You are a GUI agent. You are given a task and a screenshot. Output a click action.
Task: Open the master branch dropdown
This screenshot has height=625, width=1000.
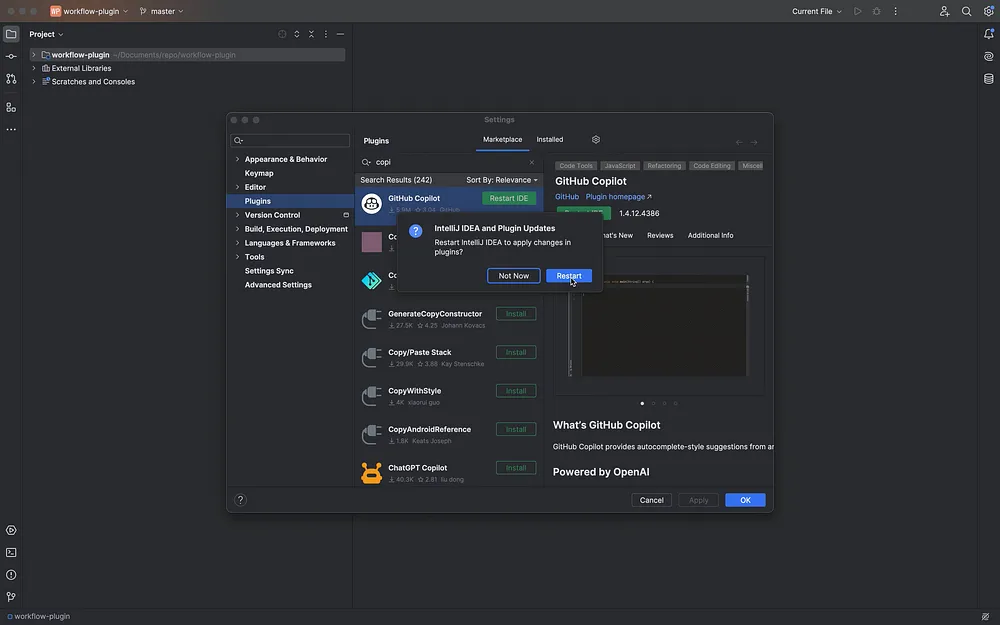coord(162,11)
